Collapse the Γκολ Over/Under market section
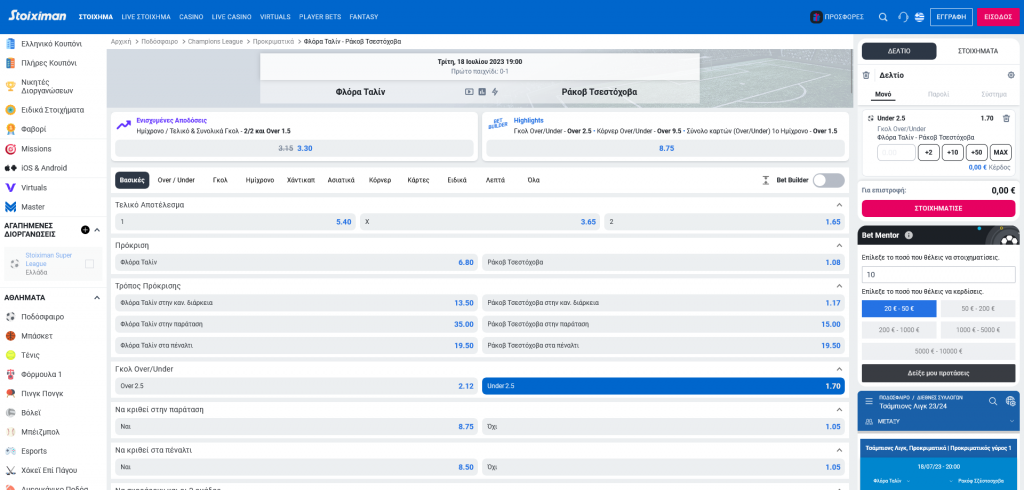This screenshot has width=1024, height=490. pyautogui.click(x=839, y=369)
